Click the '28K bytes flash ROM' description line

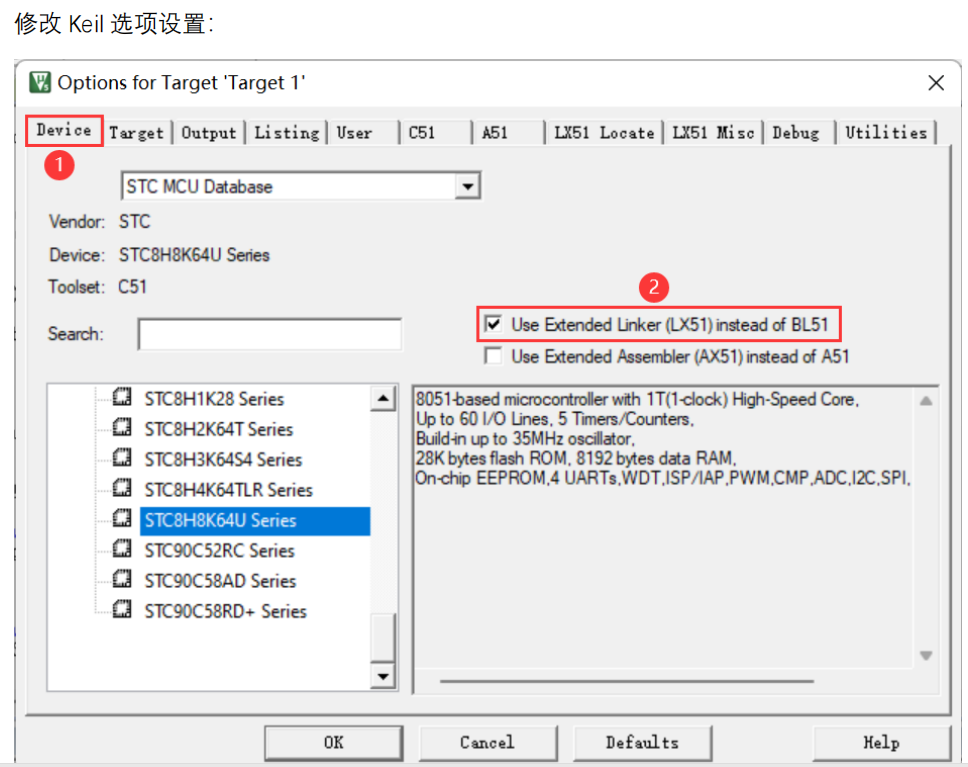(575, 458)
